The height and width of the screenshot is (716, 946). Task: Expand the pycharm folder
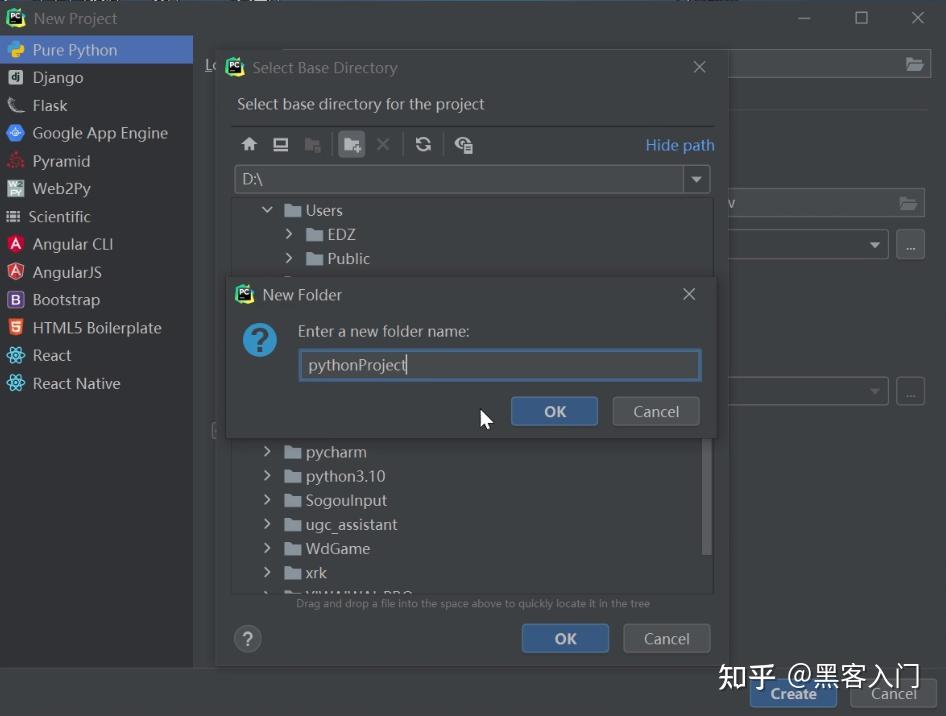[266, 452]
